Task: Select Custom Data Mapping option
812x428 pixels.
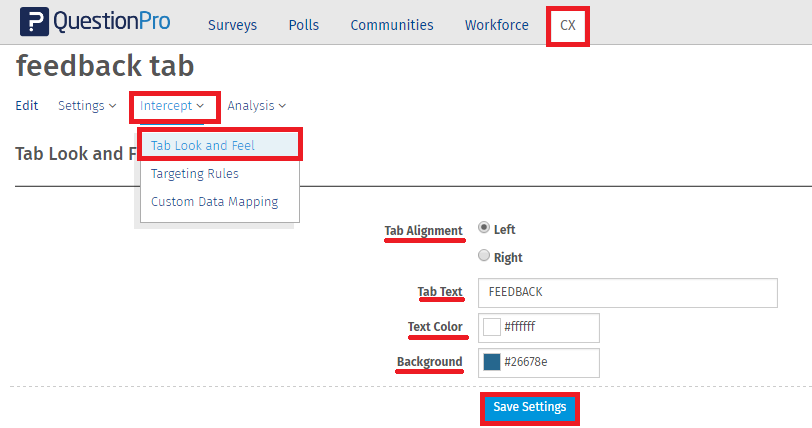Action: point(214,202)
